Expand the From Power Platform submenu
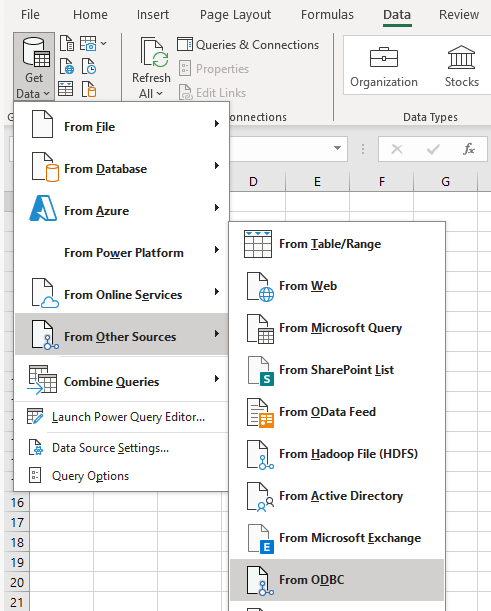 coord(121,251)
